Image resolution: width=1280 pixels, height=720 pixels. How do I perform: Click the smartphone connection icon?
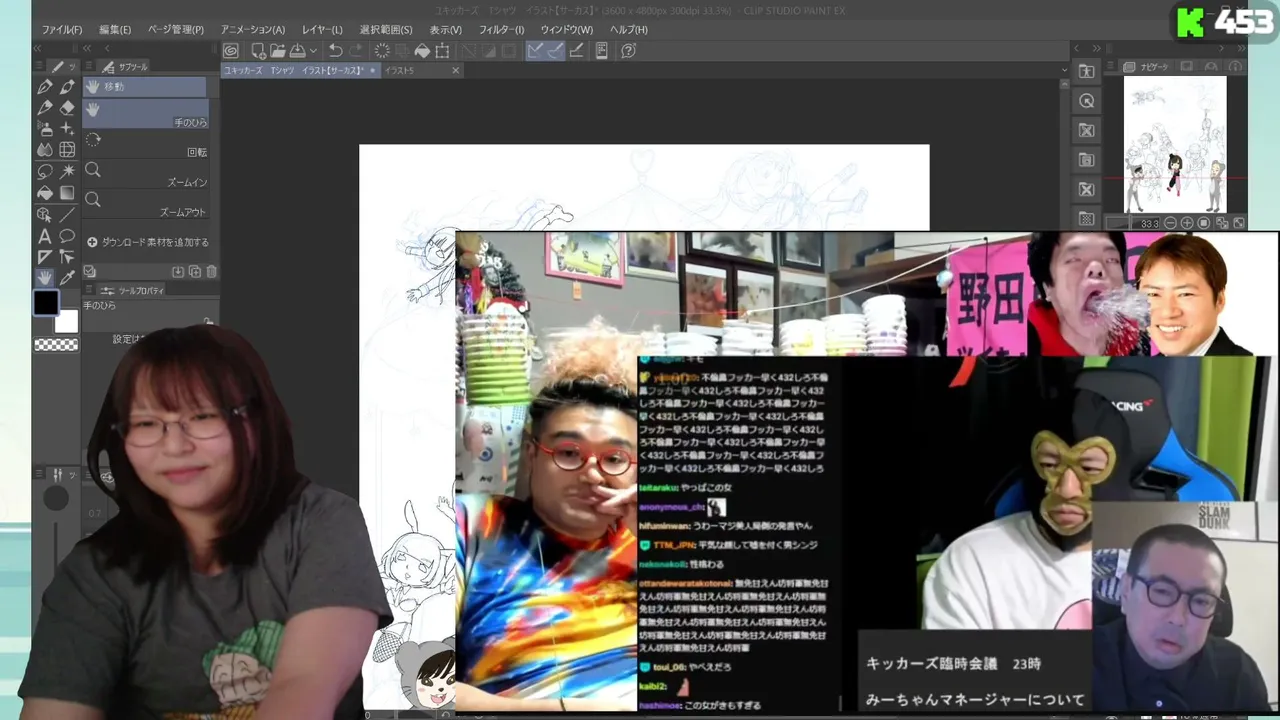[x=602, y=51]
